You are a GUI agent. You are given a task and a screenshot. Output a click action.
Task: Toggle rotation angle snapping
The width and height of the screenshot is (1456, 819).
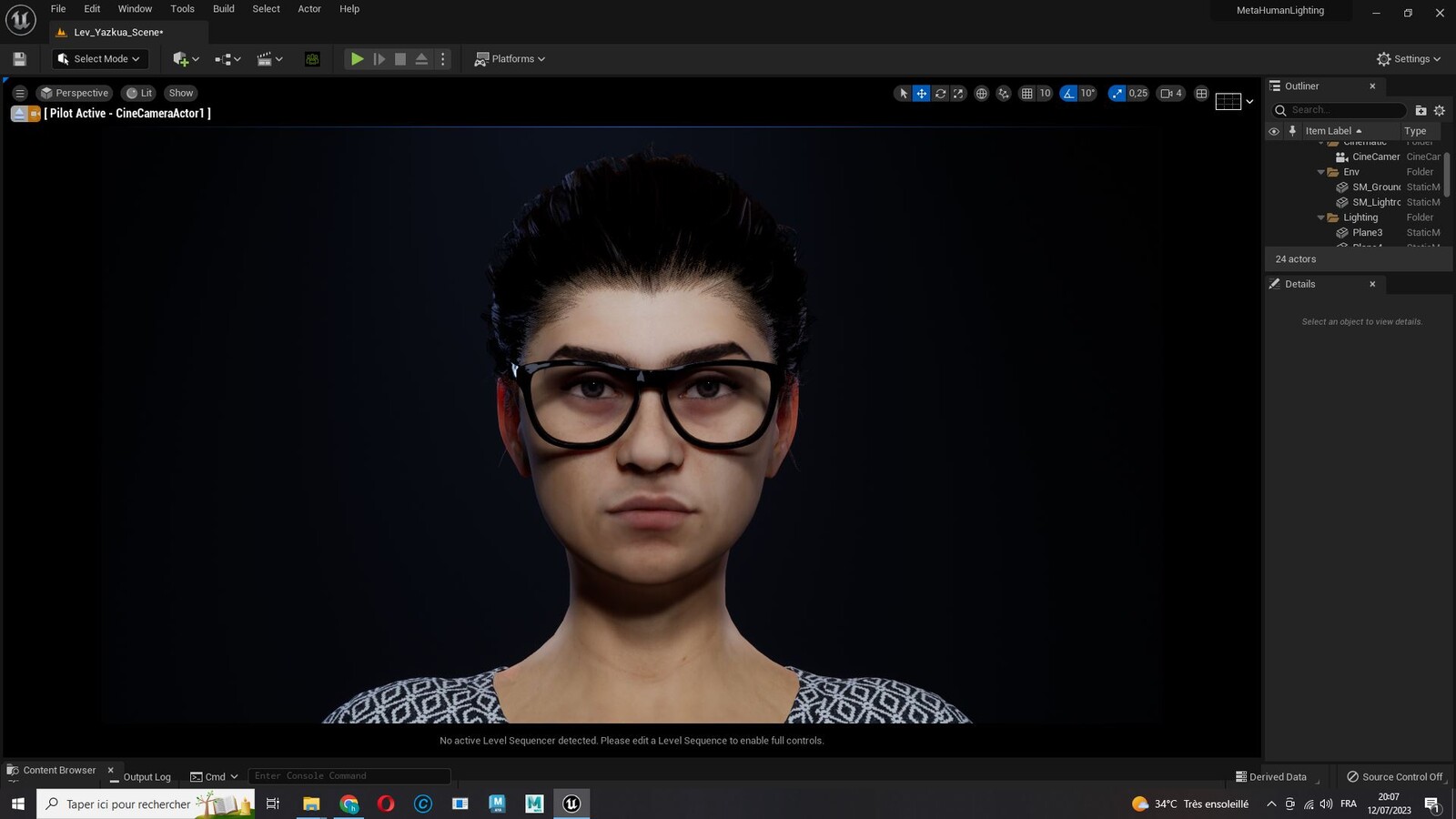click(x=1068, y=93)
